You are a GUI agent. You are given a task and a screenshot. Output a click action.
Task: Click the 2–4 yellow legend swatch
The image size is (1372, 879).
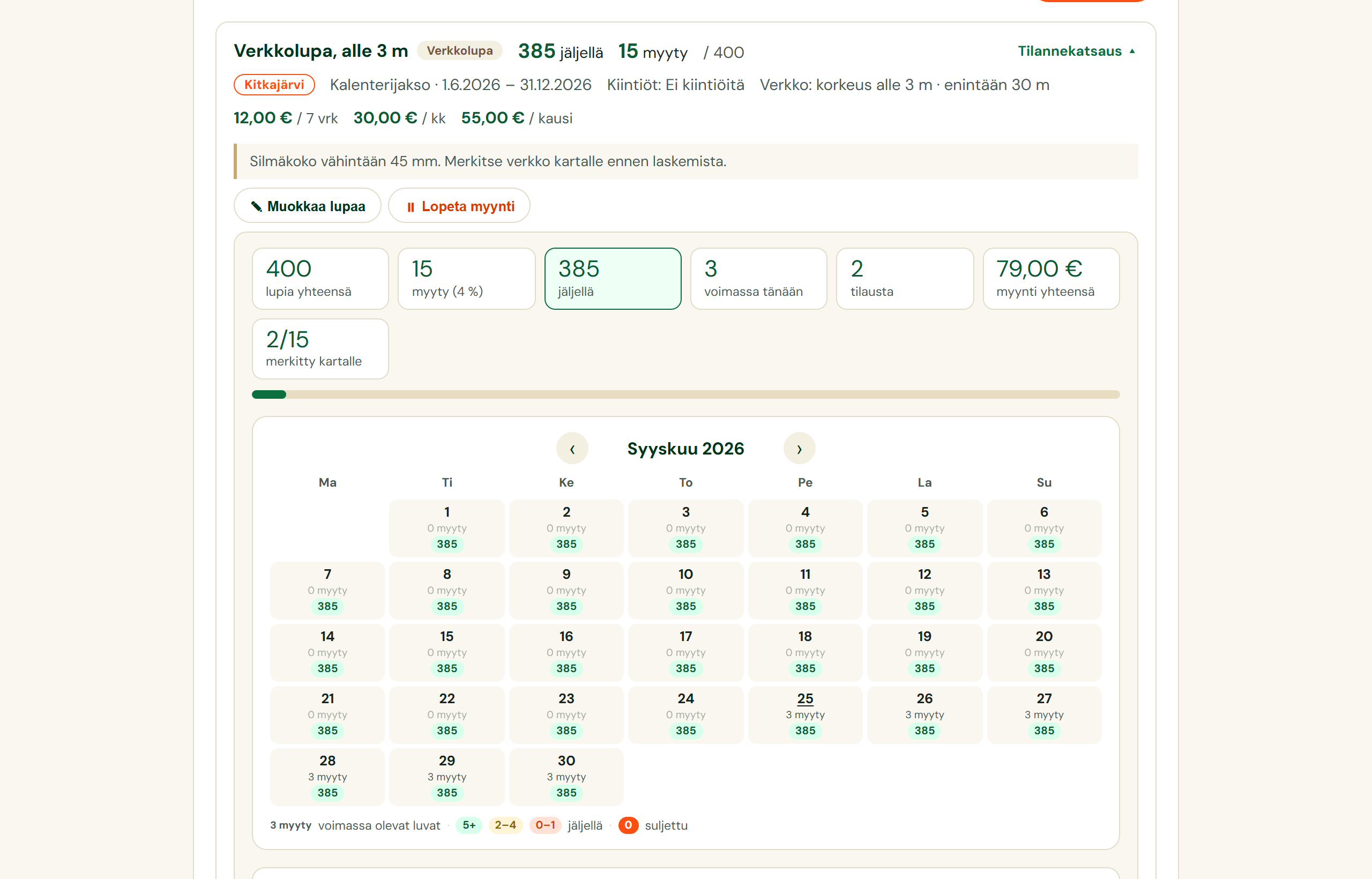[505, 825]
